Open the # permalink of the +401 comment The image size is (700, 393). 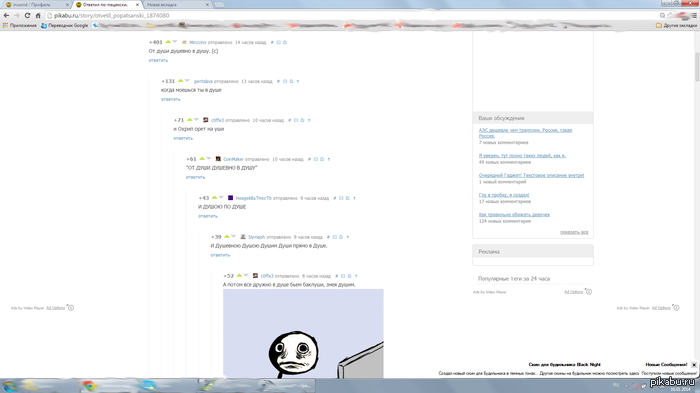click(x=272, y=42)
